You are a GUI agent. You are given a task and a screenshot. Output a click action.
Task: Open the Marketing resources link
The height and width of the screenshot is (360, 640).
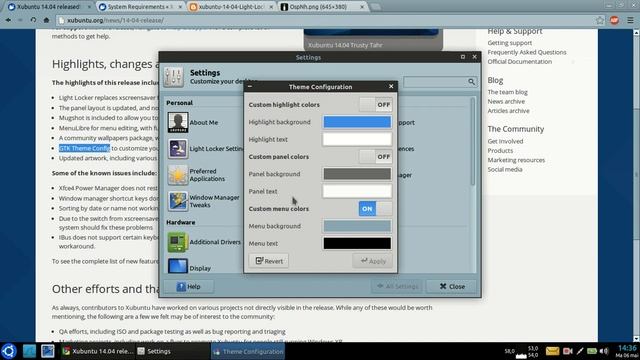[516, 160]
